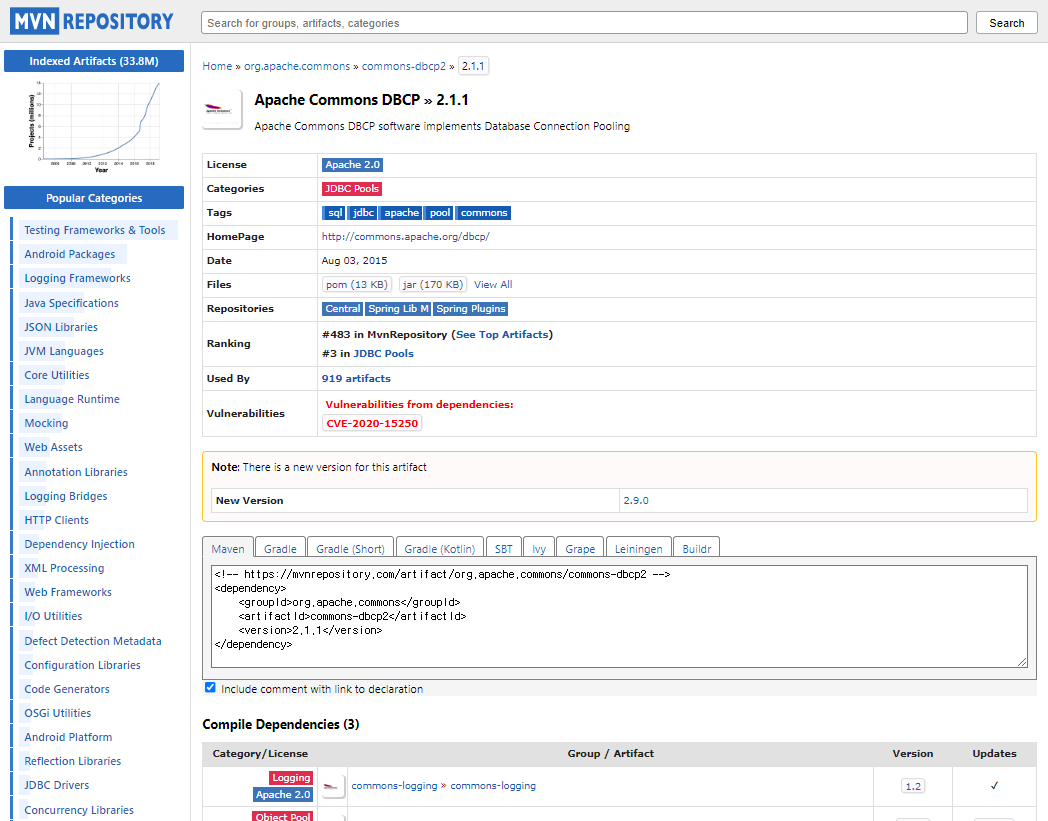Select the Ivy tab
The image size is (1048, 821).
pos(539,548)
